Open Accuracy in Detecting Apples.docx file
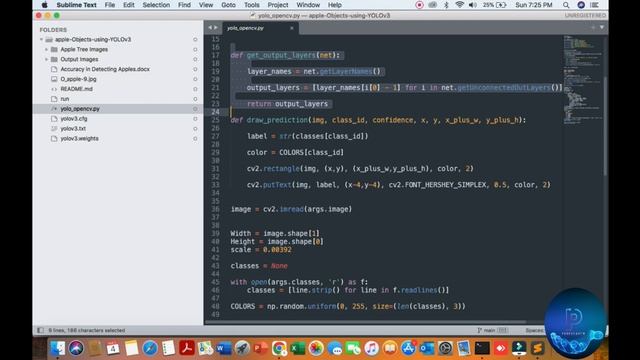This screenshot has width=640, height=360. pyautogui.click(x=105, y=69)
